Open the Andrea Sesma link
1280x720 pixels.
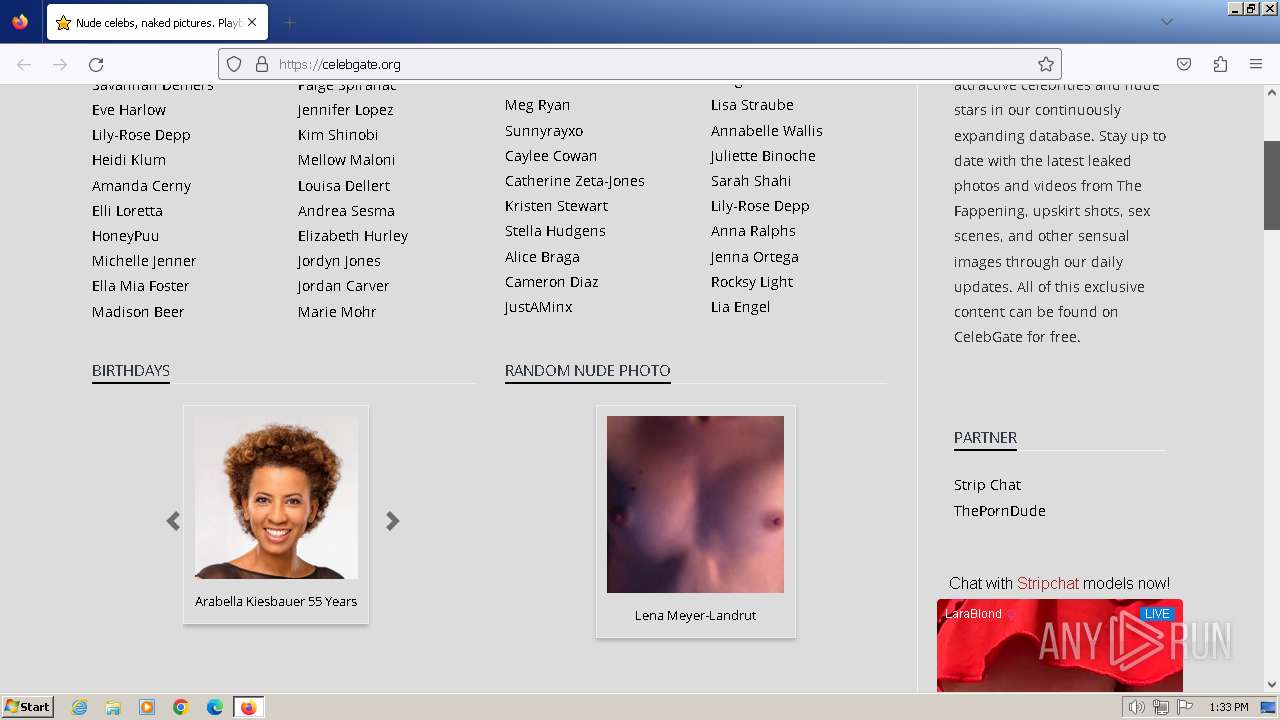pos(346,211)
